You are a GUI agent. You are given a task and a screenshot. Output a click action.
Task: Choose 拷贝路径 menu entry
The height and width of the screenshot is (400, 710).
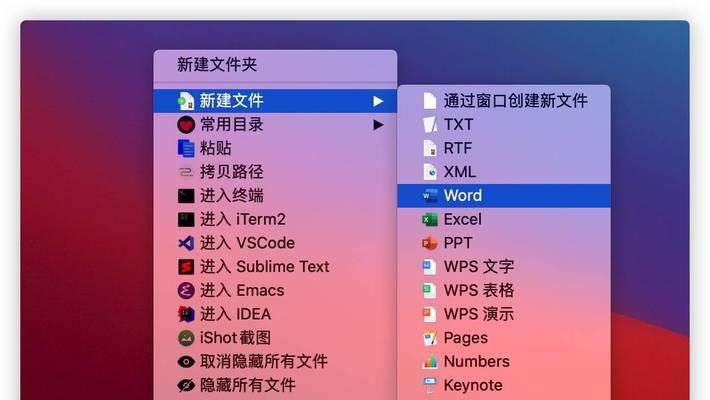click(275, 172)
